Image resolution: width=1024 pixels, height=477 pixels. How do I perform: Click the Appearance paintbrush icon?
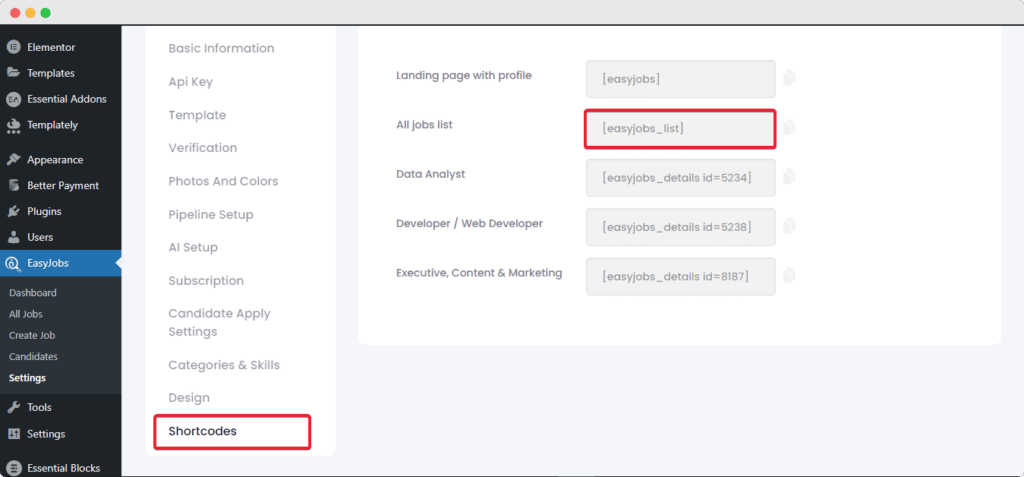click(x=13, y=159)
